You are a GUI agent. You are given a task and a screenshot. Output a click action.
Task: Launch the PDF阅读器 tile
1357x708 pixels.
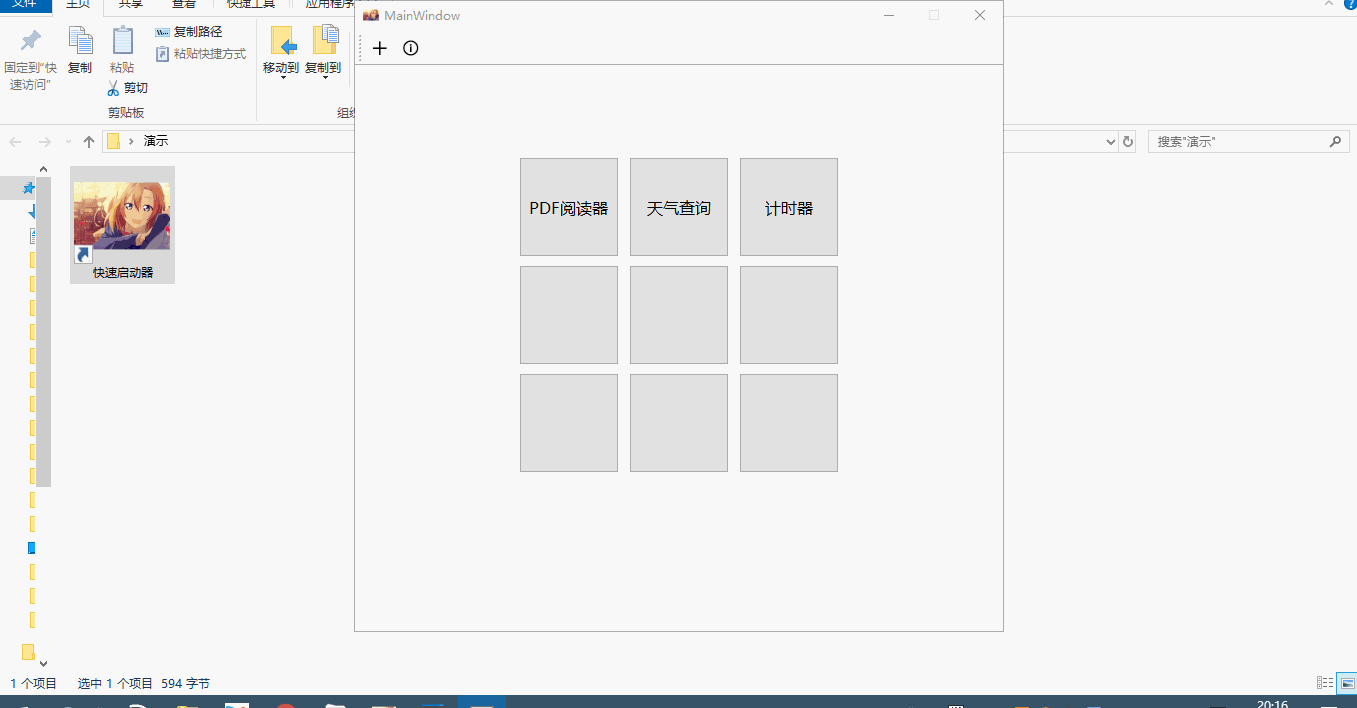coord(569,207)
